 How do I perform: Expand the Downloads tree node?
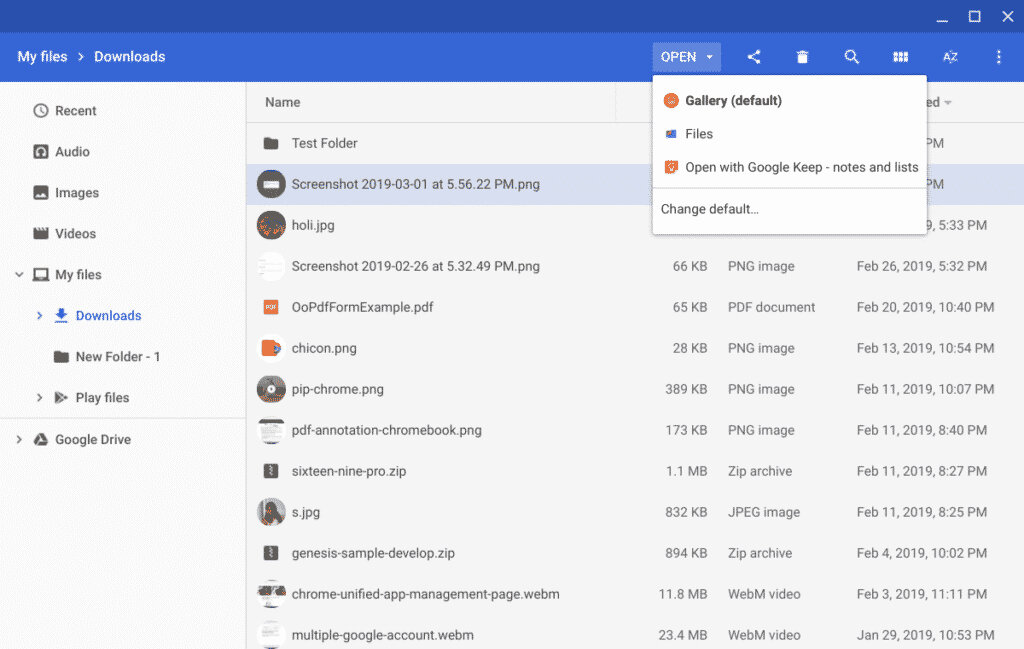39,315
